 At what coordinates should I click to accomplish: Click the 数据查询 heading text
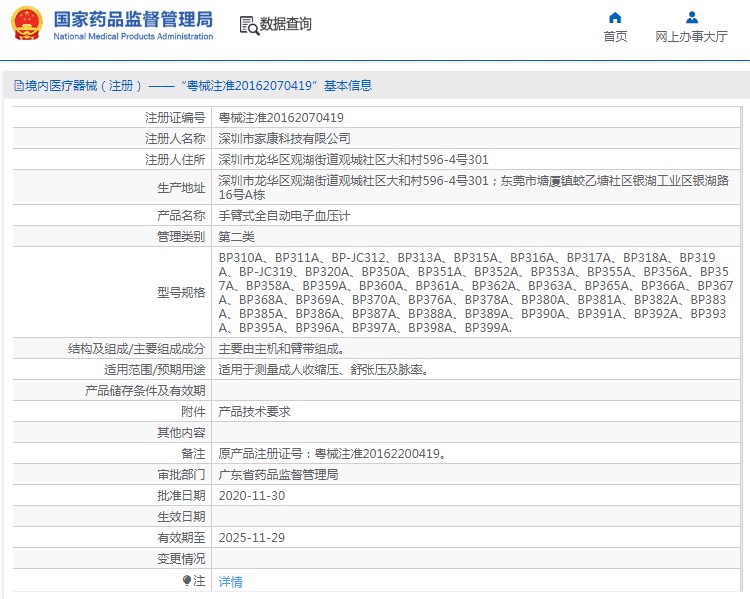286,24
